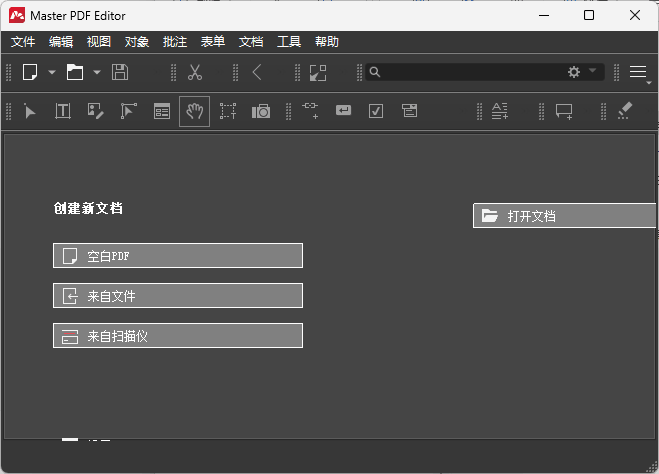Viewport: 659px width, 474px height.
Task: Click the Snapshot camera tool
Action: coord(261,111)
